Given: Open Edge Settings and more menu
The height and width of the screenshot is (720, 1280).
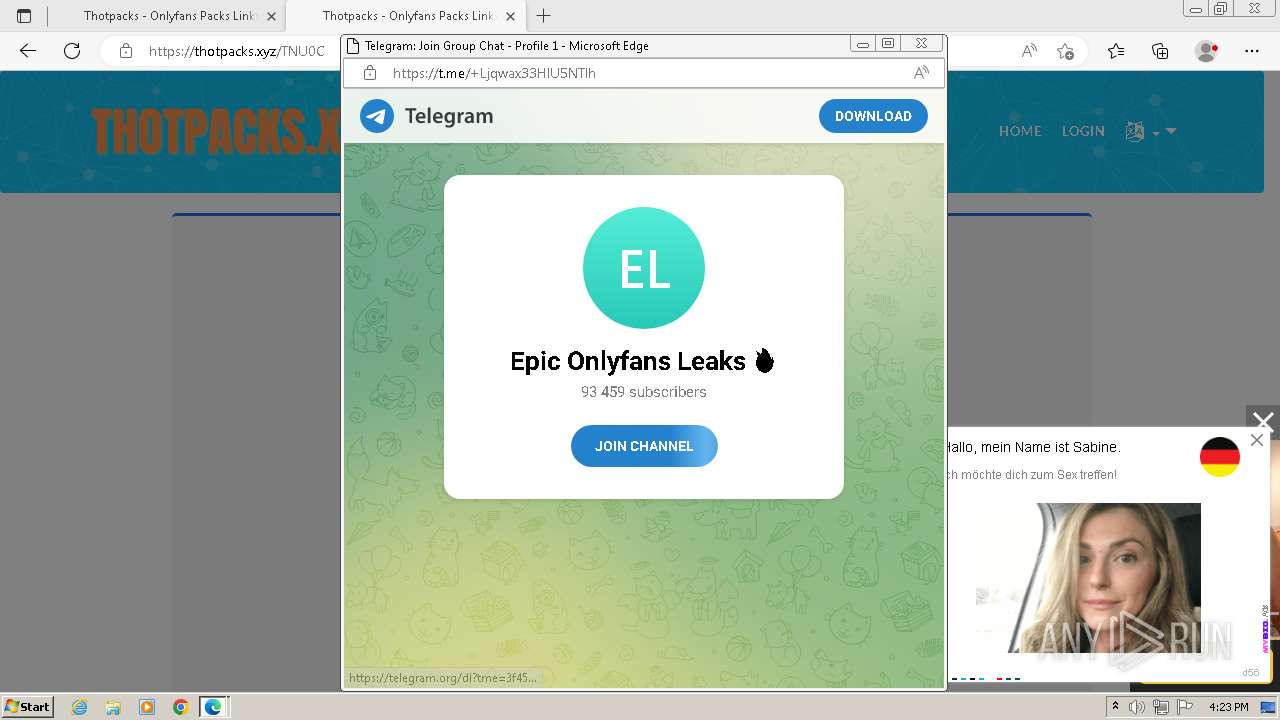Looking at the screenshot, I should 1251,51.
